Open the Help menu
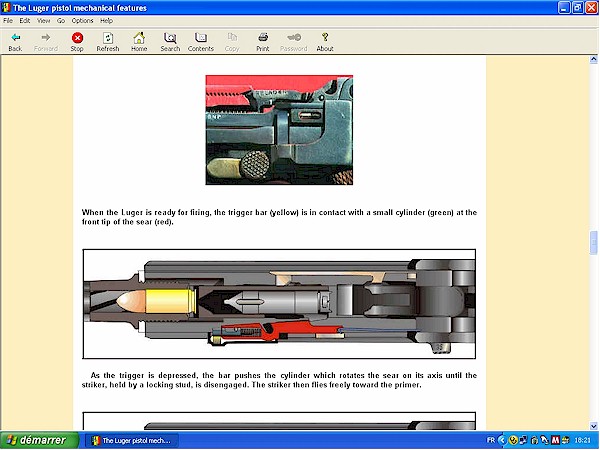 pyautogui.click(x=106, y=21)
